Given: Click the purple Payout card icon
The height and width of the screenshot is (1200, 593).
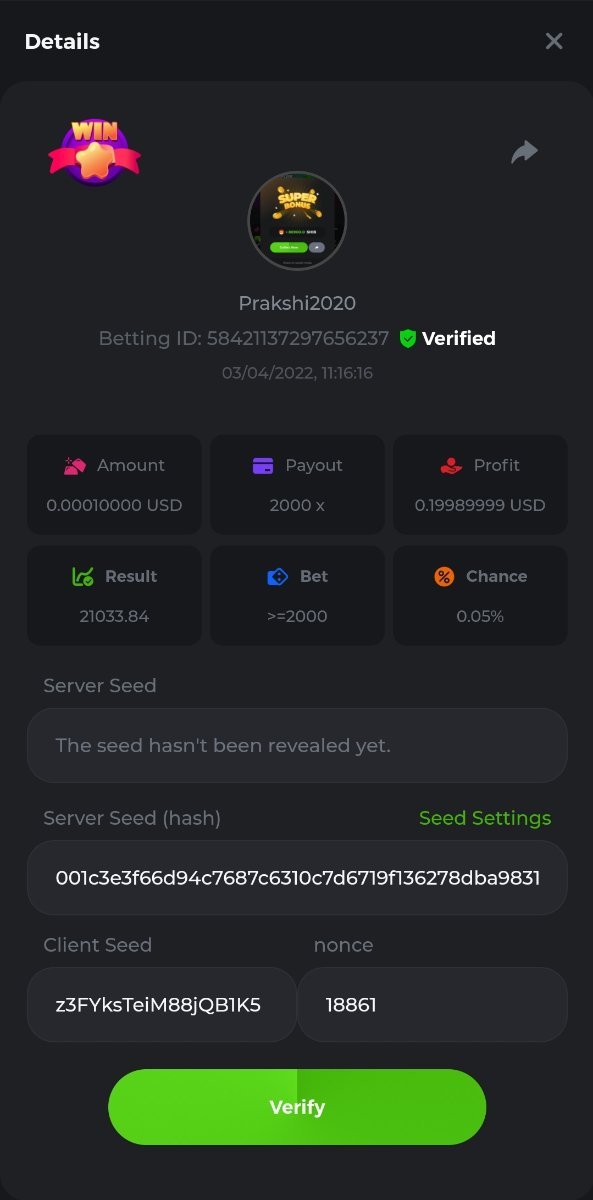Looking at the screenshot, I should (263, 465).
